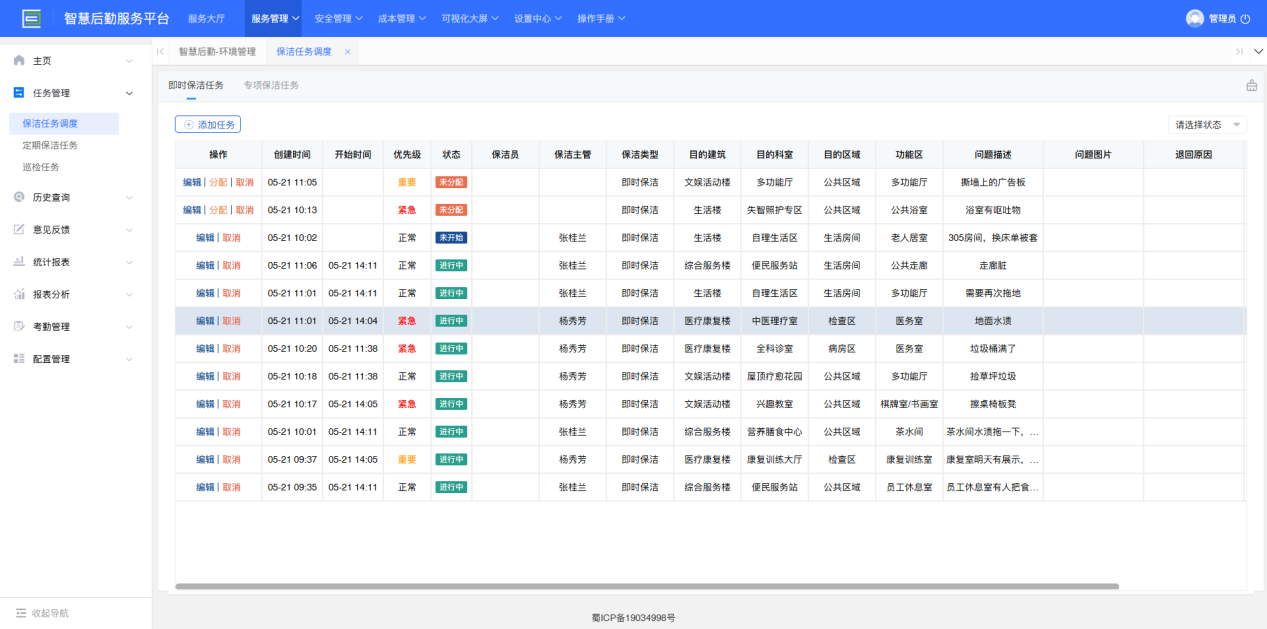The image size is (1267, 629).
Task: Cancel the 捡草坪垃圾 task
Action: point(231,376)
